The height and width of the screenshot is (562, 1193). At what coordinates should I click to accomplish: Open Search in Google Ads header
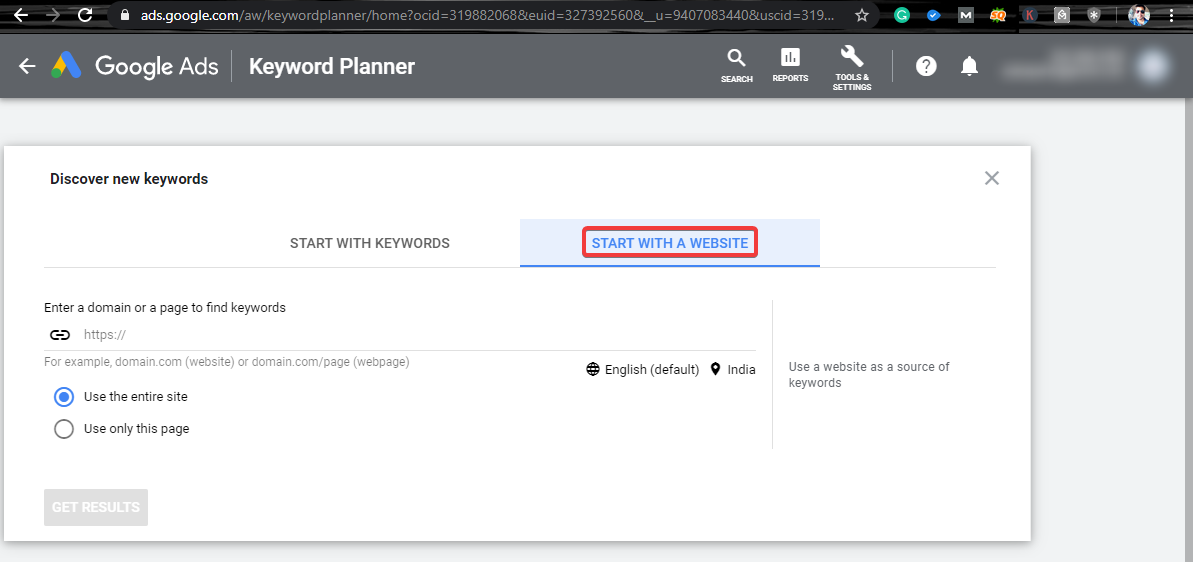pos(736,65)
